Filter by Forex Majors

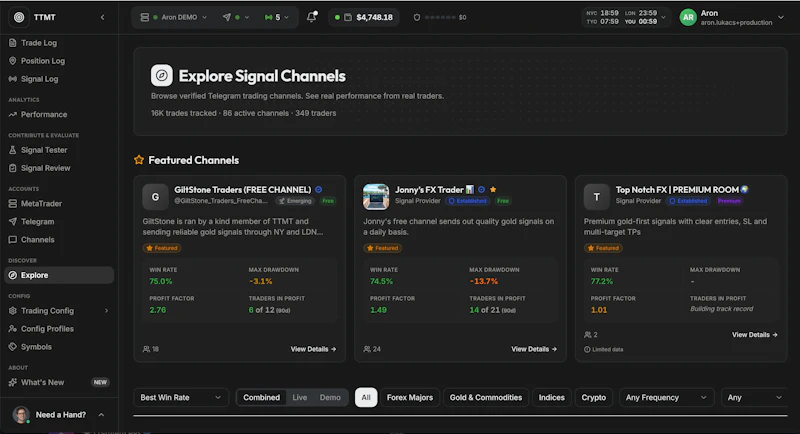[410, 397]
